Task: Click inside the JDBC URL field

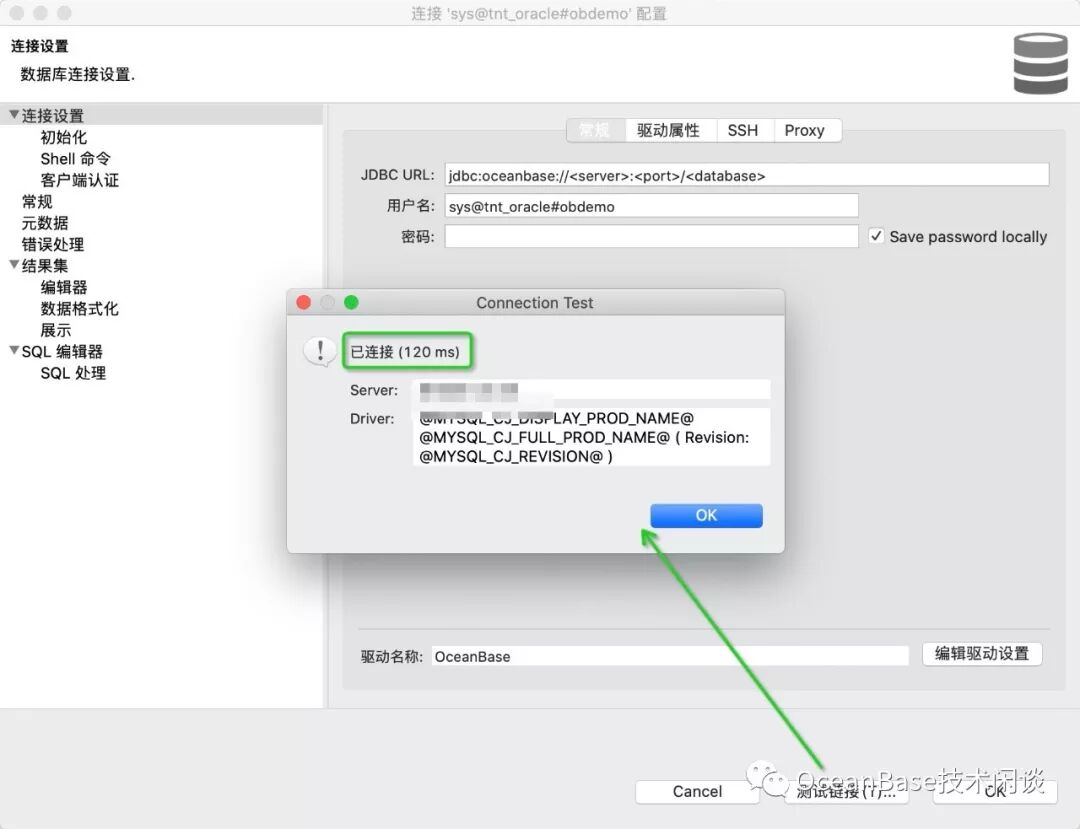Action: tap(747, 176)
